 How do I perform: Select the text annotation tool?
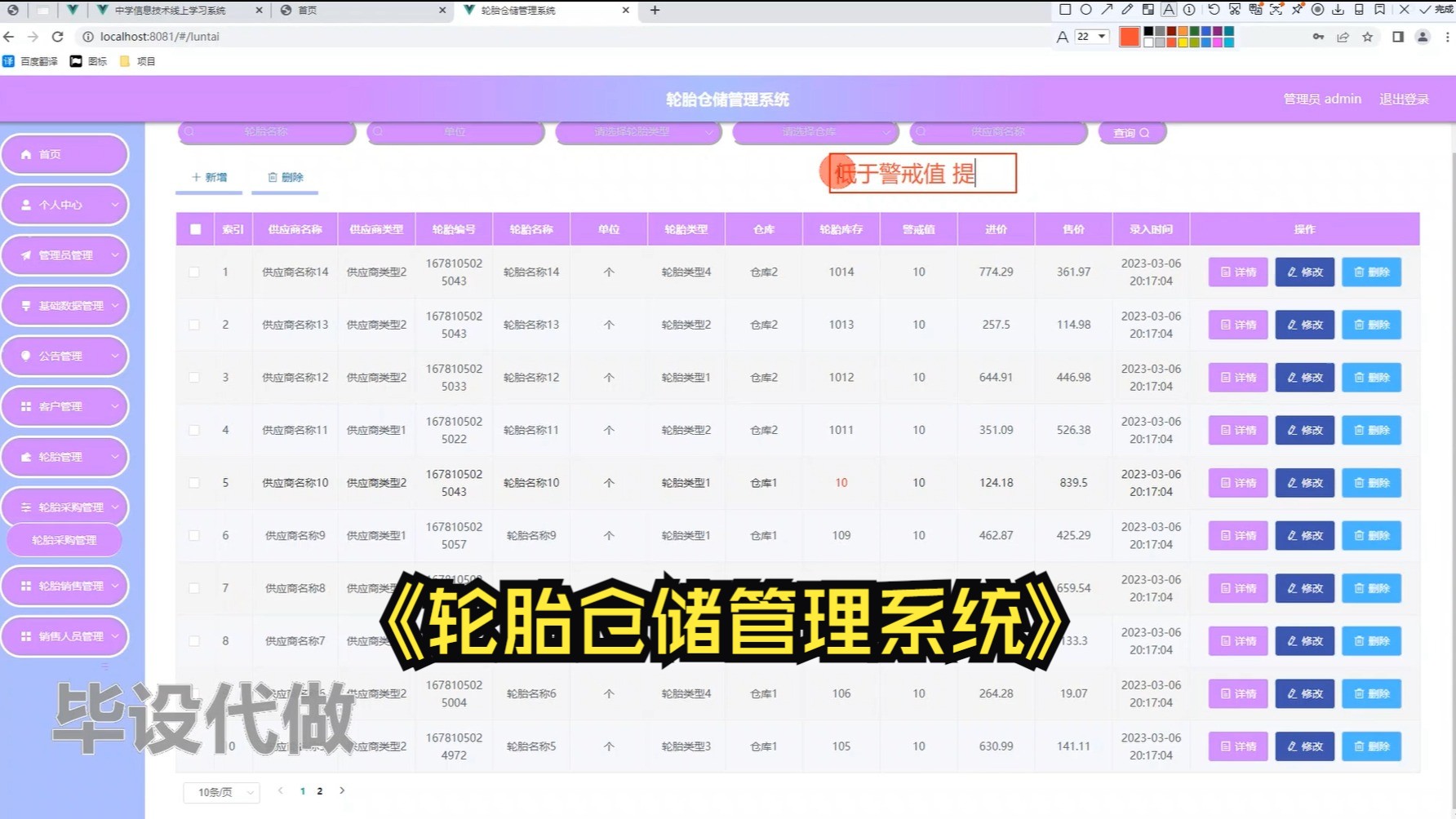pyautogui.click(x=1169, y=10)
